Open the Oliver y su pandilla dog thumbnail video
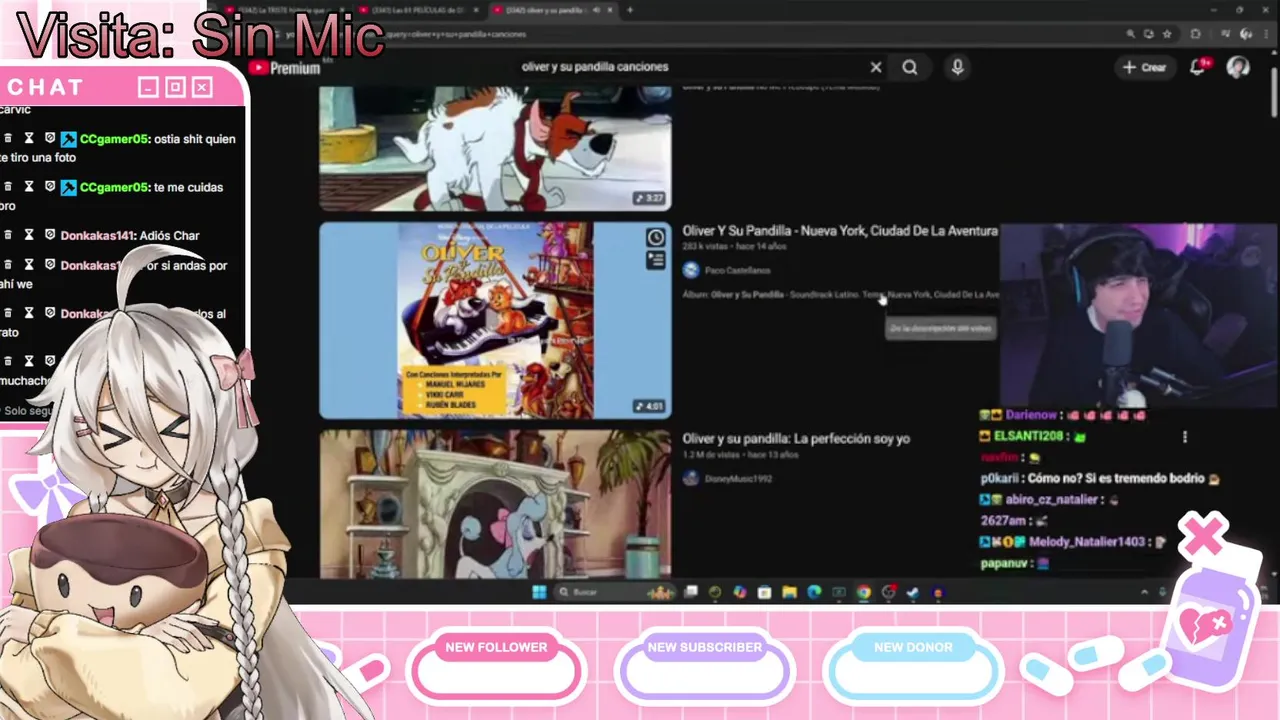Screen dimensions: 1280x720 tap(495, 147)
